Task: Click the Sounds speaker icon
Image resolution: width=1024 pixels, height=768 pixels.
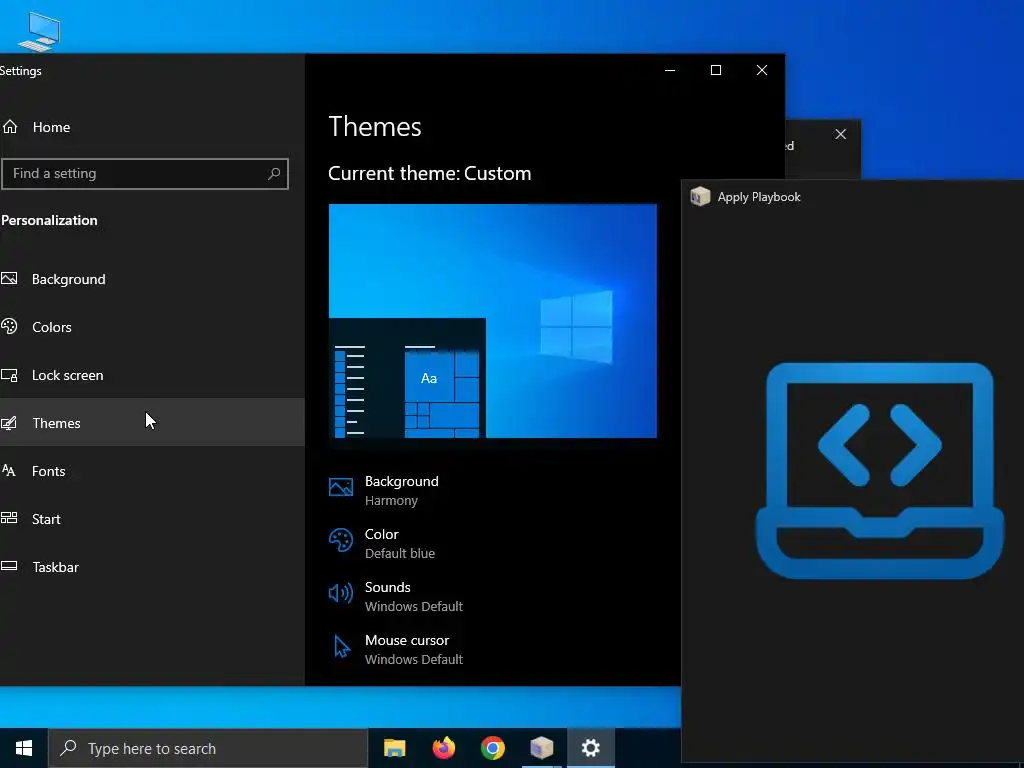Action: [x=341, y=593]
